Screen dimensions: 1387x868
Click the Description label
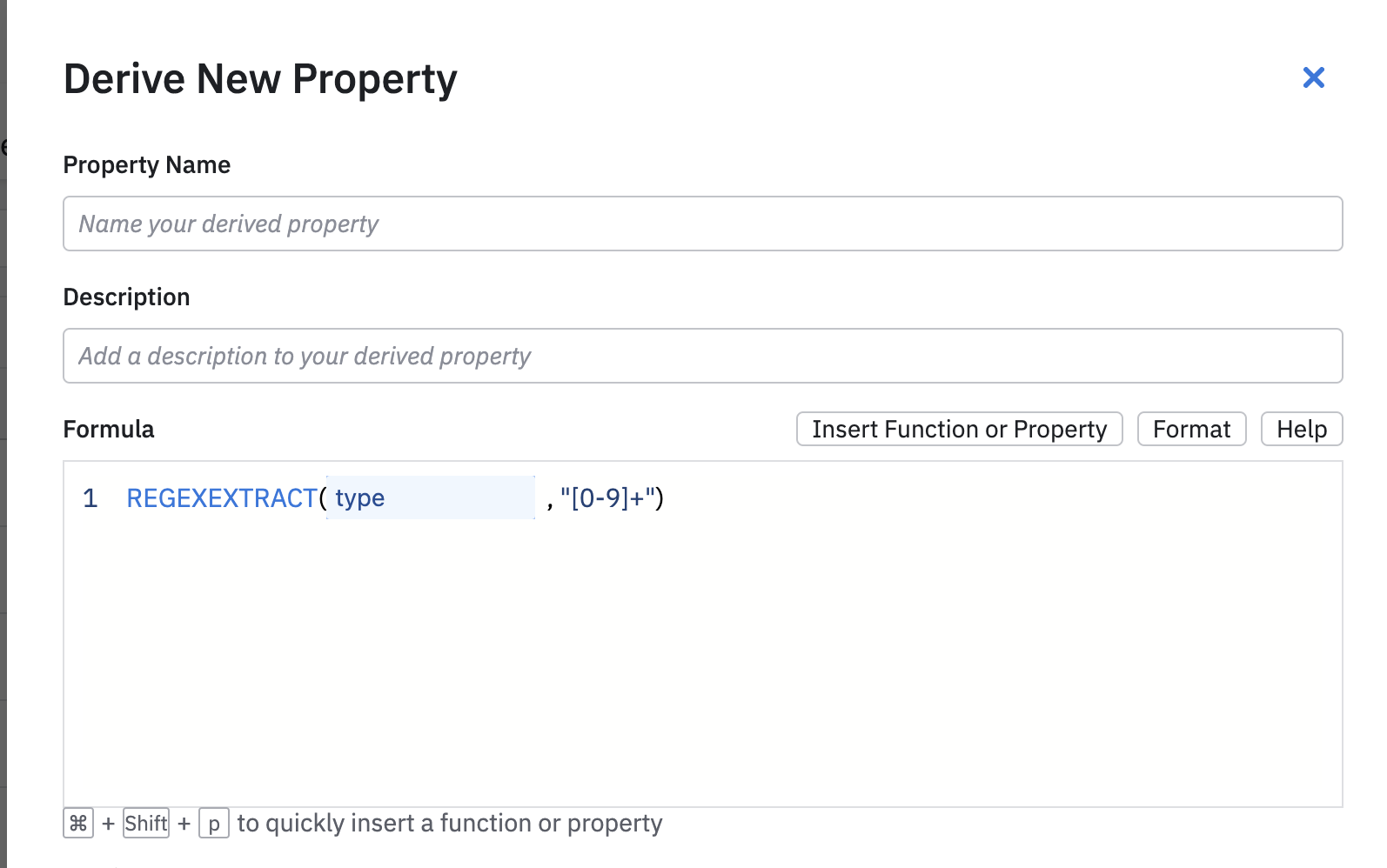point(126,297)
